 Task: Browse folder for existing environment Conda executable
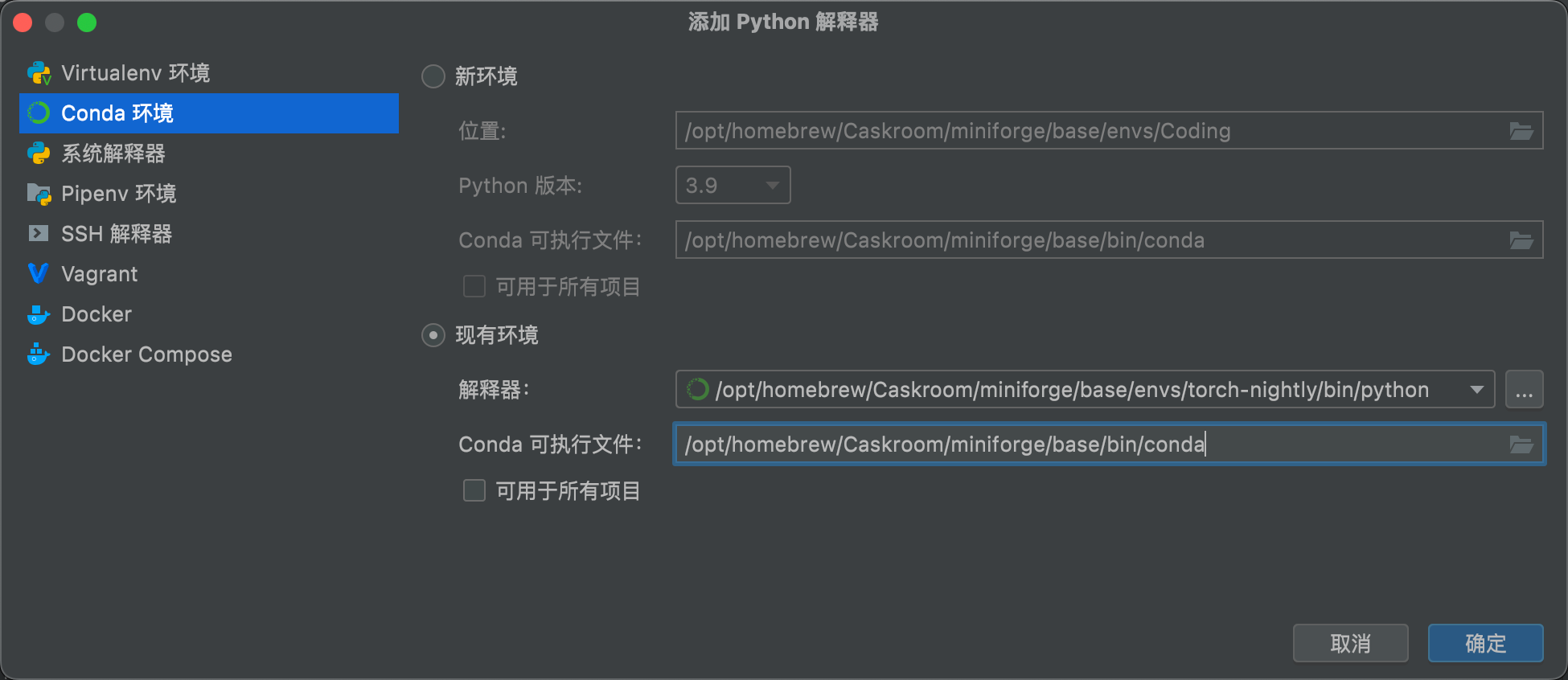click(x=1521, y=444)
